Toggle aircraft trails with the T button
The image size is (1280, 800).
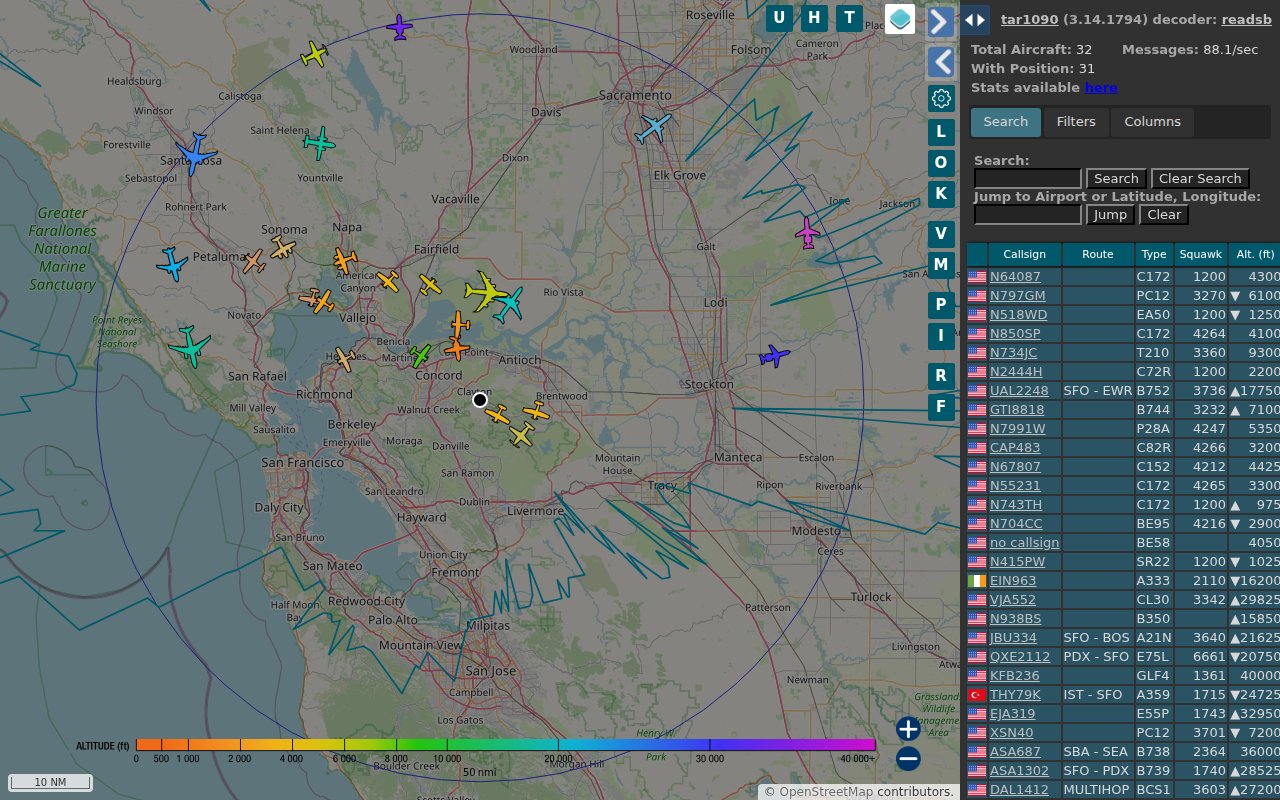[x=849, y=17]
